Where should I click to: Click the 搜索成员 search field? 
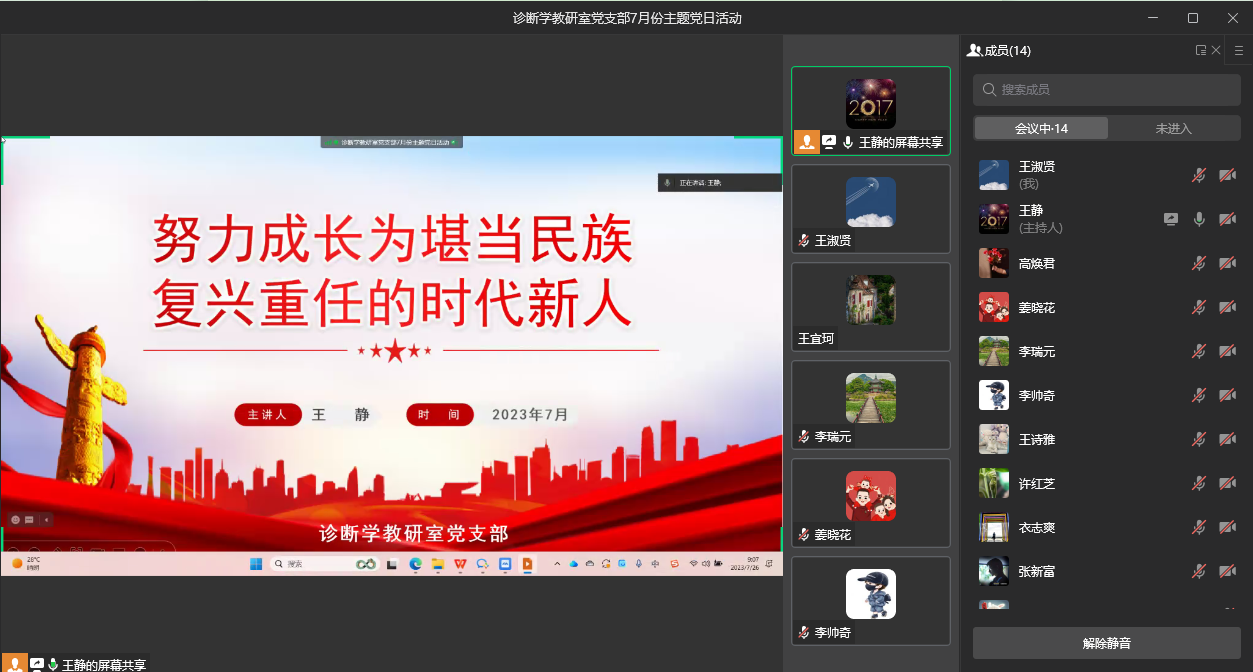(x=1107, y=90)
